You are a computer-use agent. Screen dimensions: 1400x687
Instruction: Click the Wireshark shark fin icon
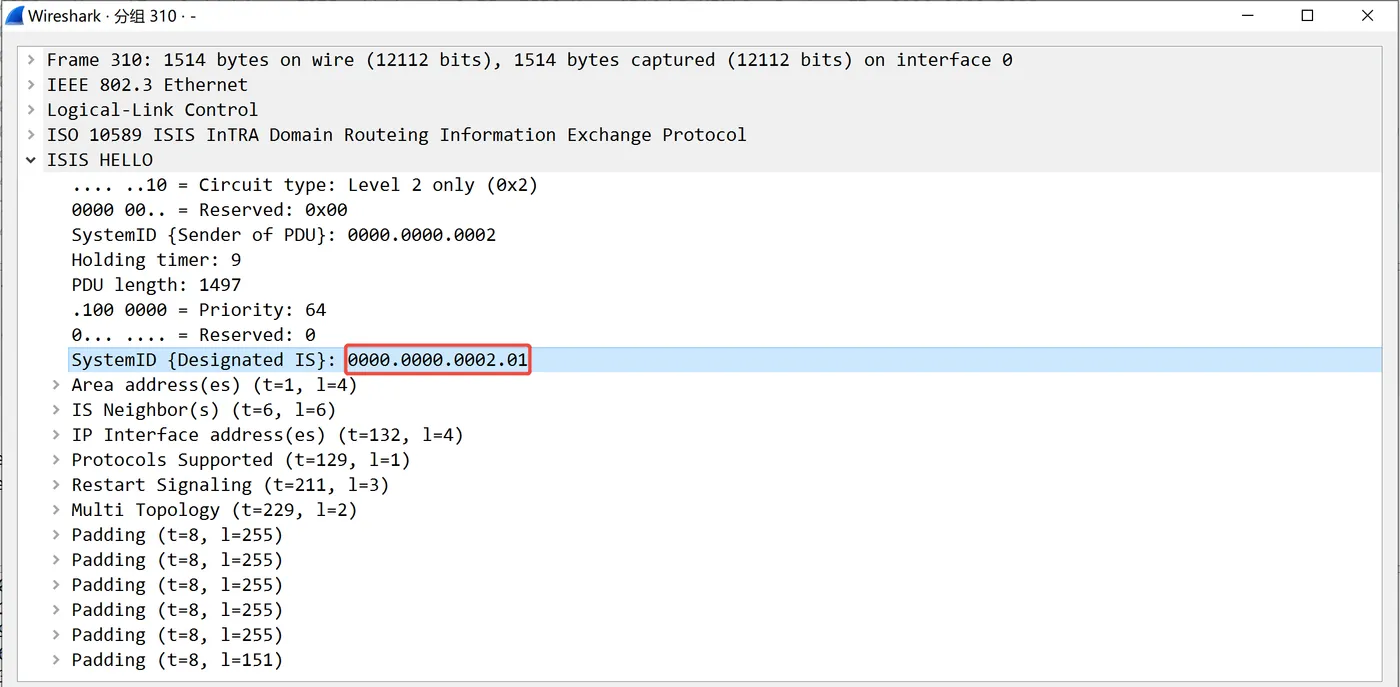tap(15, 16)
